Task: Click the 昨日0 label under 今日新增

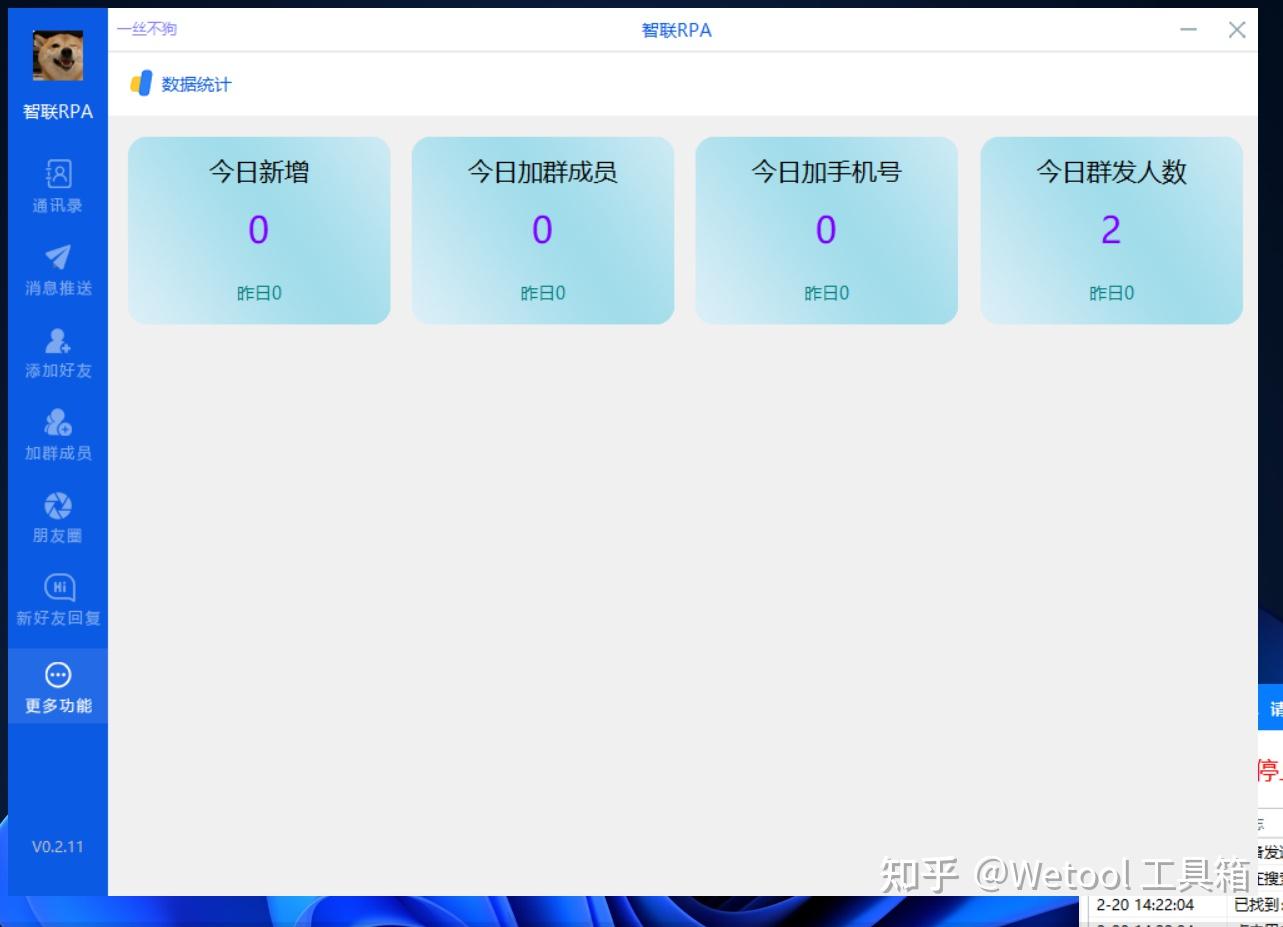Action: pyautogui.click(x=258, y=292)
